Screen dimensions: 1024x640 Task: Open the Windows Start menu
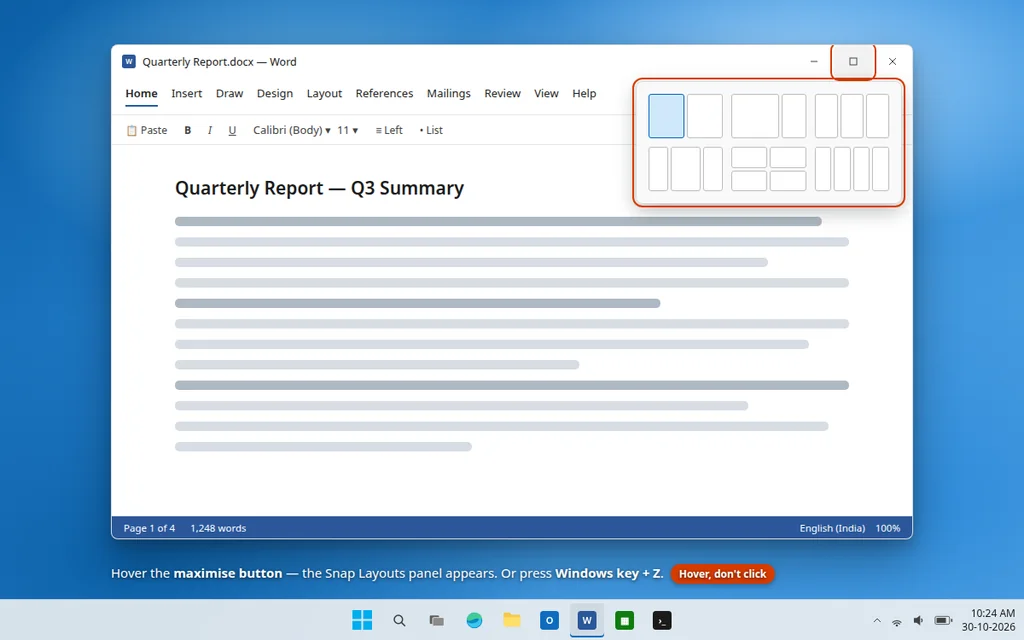coord(362,620)
